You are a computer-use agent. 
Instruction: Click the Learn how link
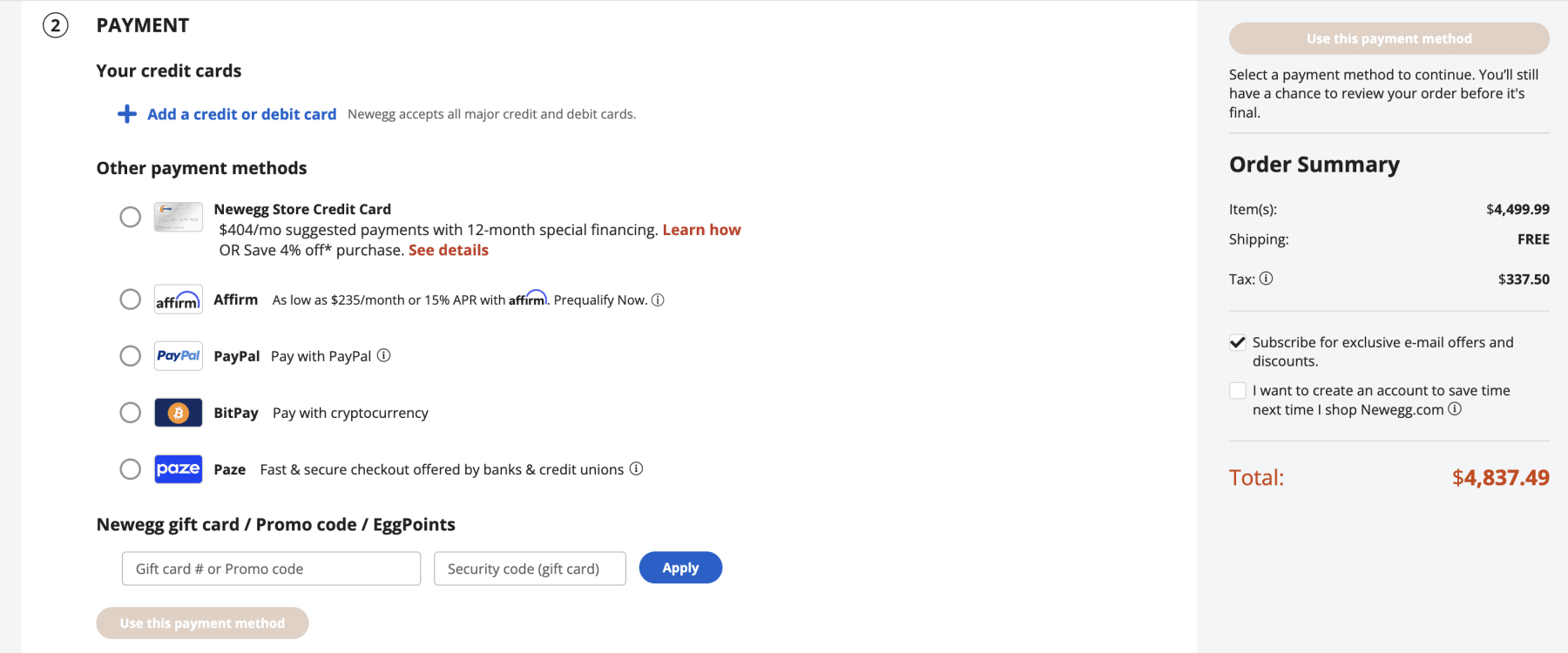click(701, 229)
